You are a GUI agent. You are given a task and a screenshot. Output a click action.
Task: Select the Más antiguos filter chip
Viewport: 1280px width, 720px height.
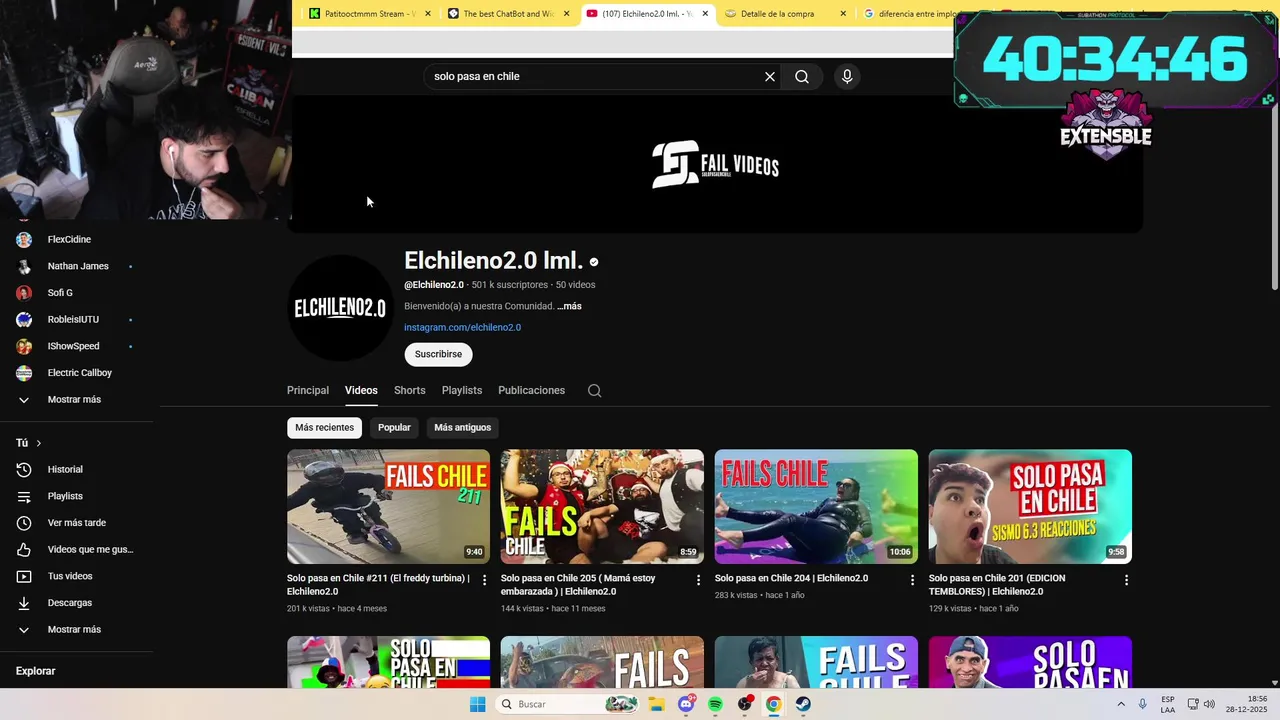click(463, 428)
